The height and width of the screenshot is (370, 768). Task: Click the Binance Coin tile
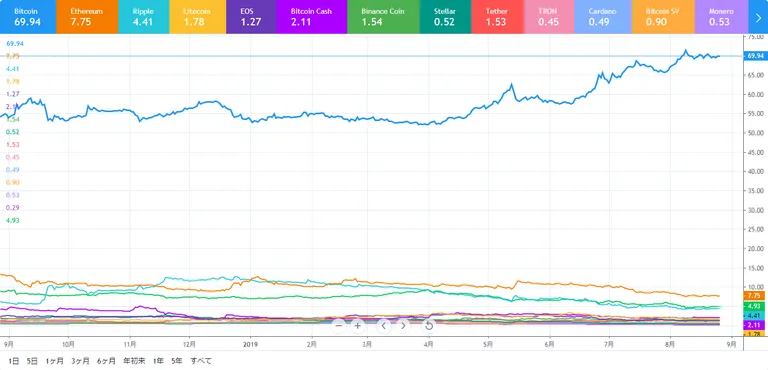(x=382, y=17)
